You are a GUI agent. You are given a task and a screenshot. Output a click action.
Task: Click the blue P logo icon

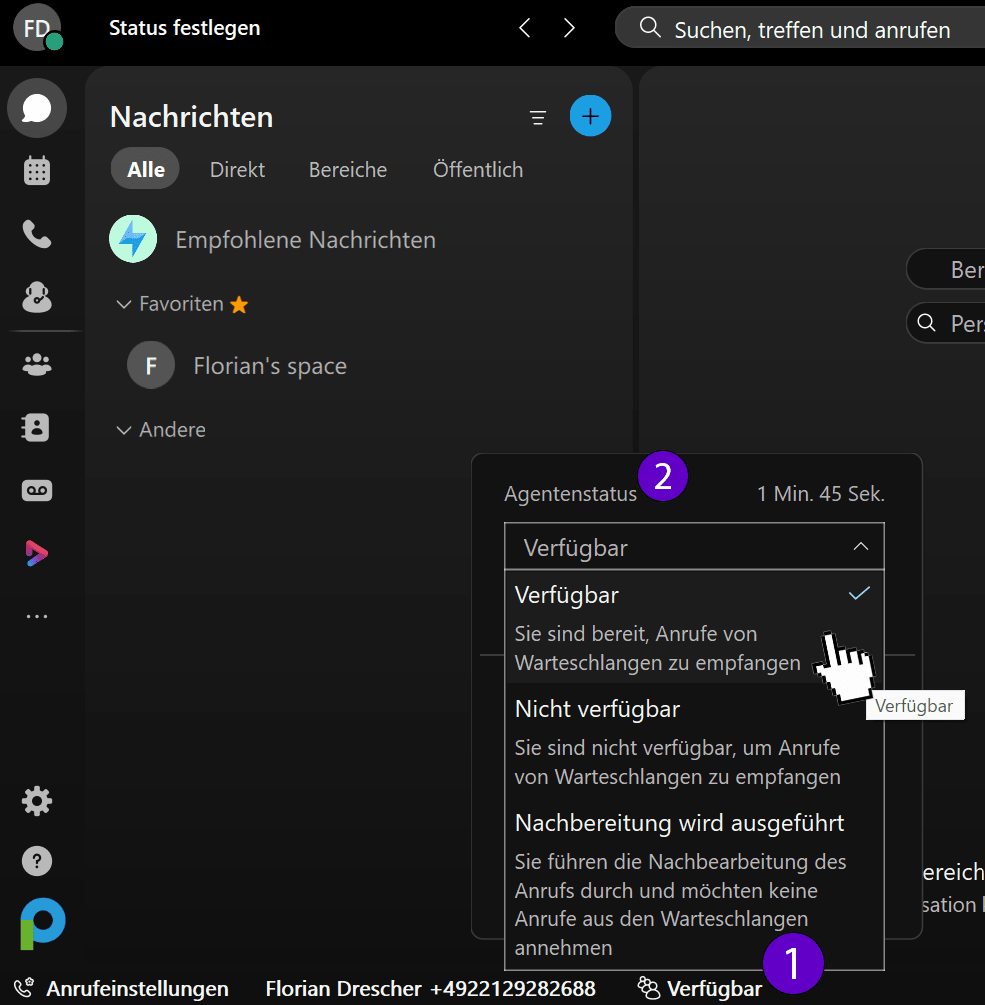pyautogui.click(x=42, y=923)
